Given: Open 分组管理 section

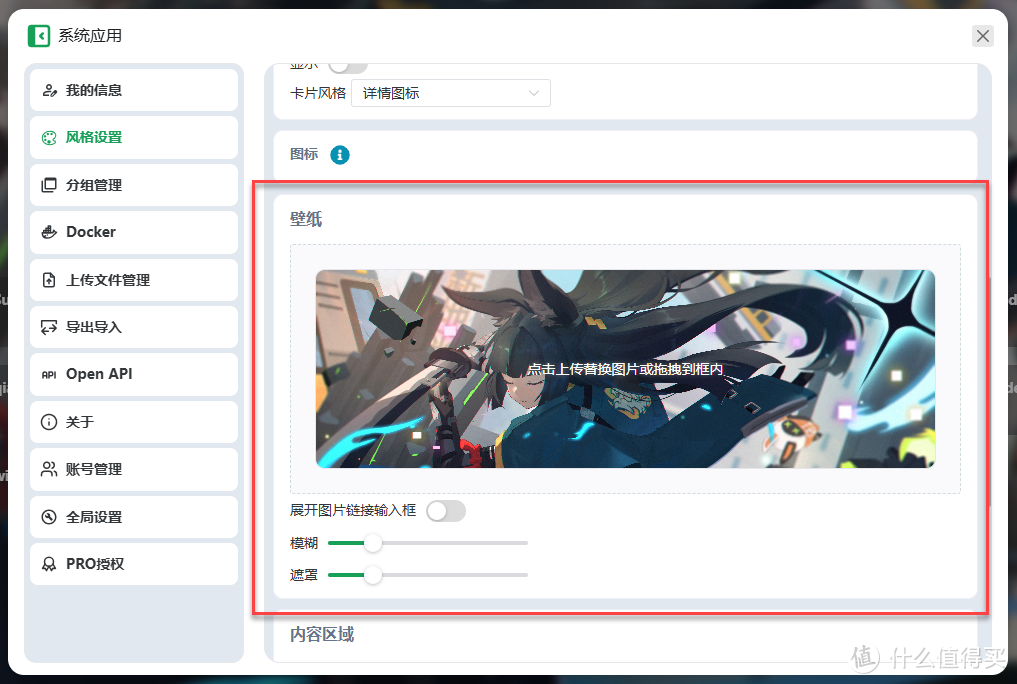Looking at the screenshot, I should tap(134, 185).
